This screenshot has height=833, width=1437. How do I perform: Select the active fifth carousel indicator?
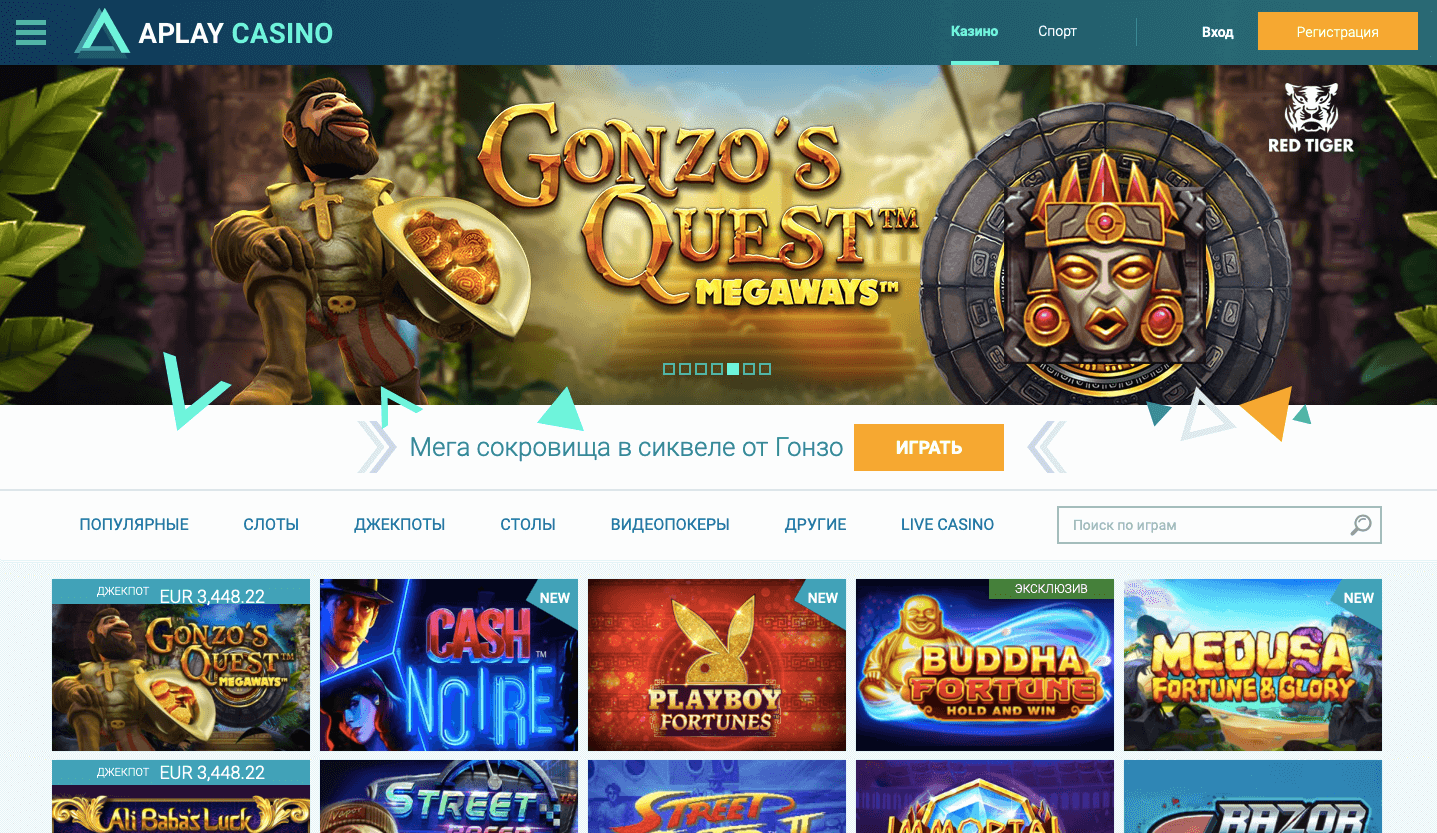coord(733,369)
